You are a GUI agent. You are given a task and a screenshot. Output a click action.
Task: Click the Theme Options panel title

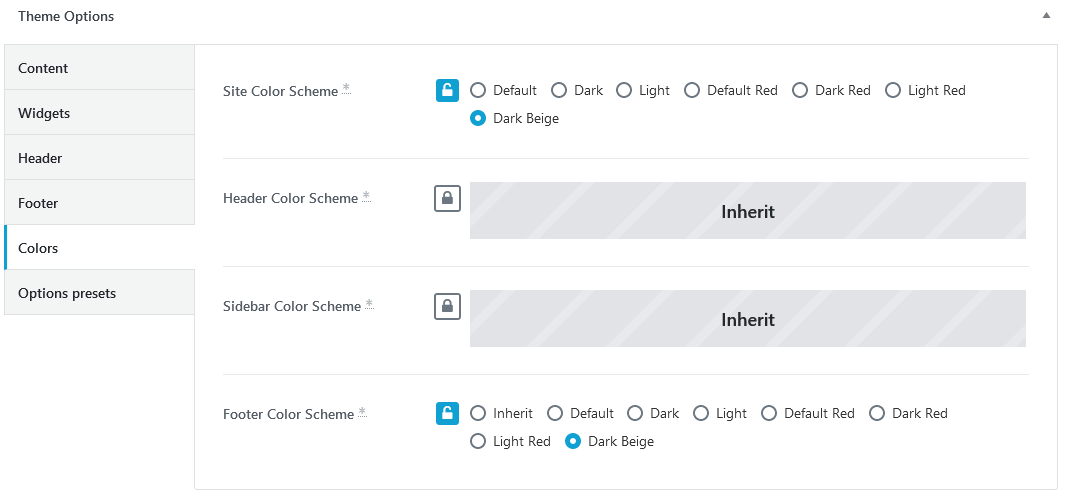point(66,16)
